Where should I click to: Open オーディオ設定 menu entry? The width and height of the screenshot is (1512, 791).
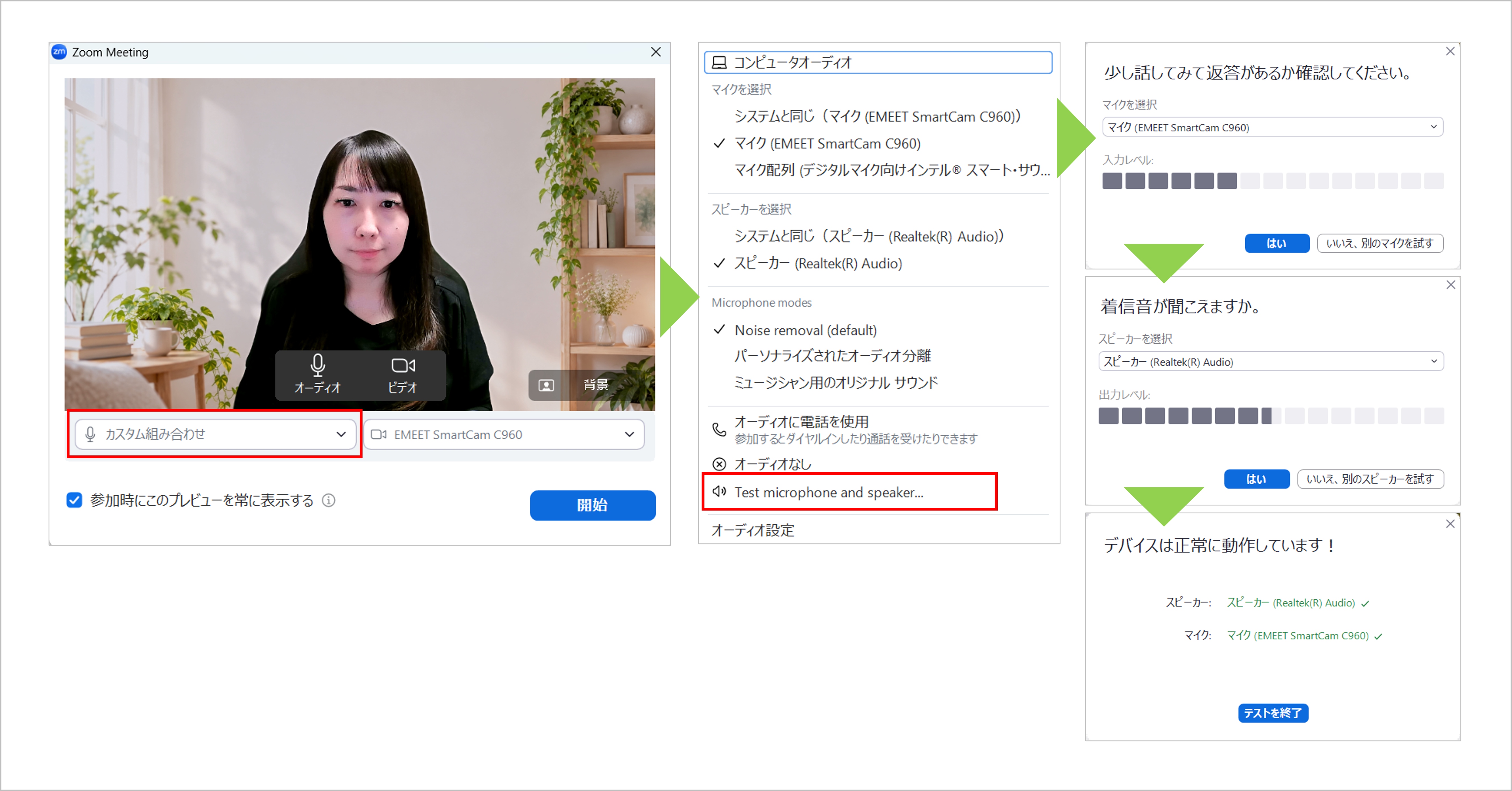coord(753,530)
